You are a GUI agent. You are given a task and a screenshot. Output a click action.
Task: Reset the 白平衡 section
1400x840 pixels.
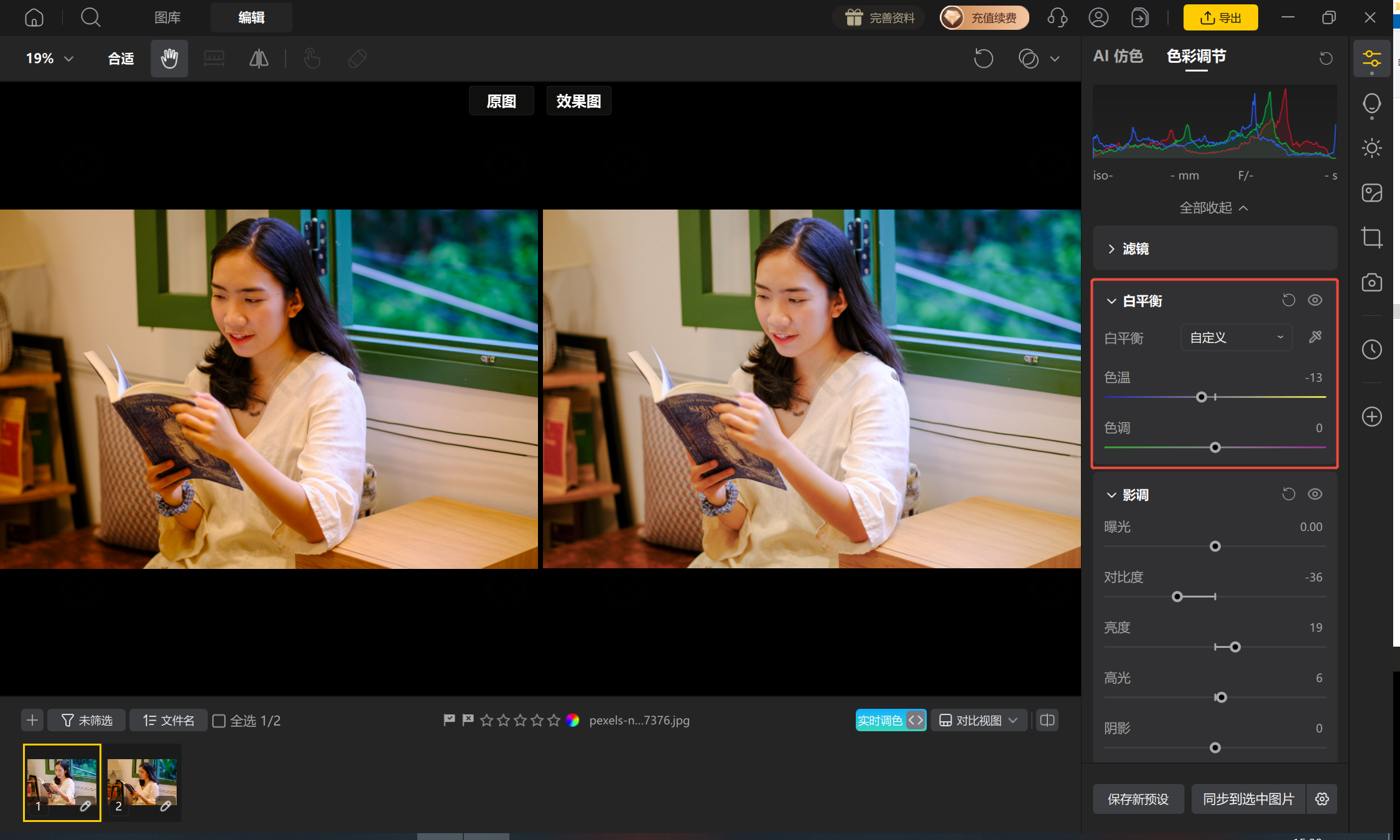point(1288,300)
